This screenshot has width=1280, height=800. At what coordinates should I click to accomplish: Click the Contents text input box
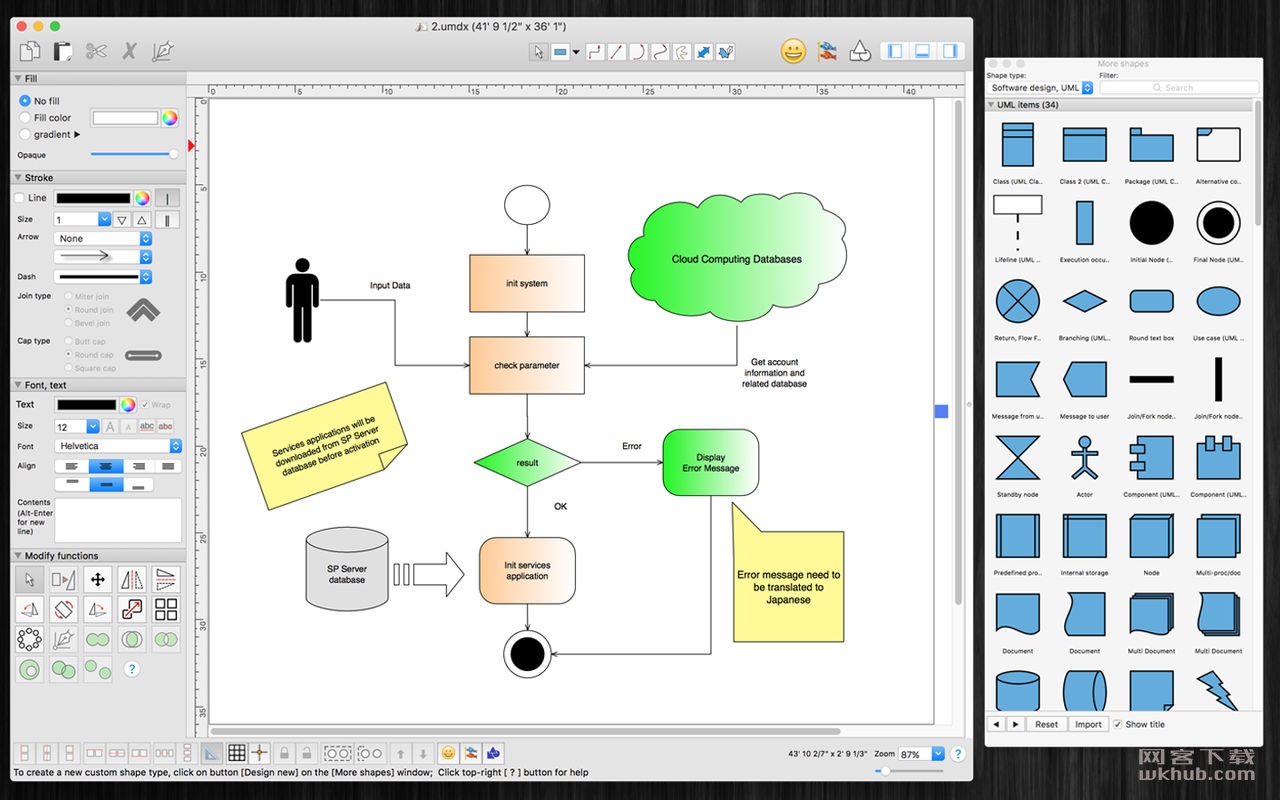(x=118, y=520)
